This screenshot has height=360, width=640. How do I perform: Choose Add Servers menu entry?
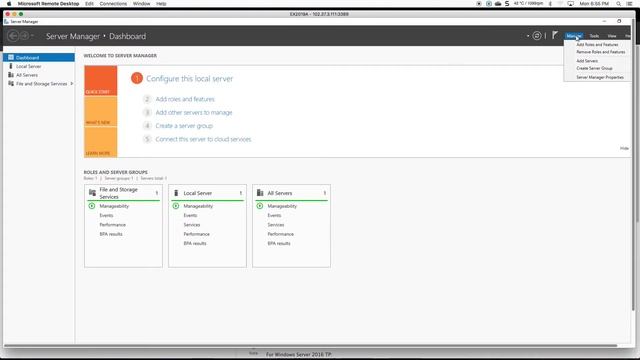587,61
